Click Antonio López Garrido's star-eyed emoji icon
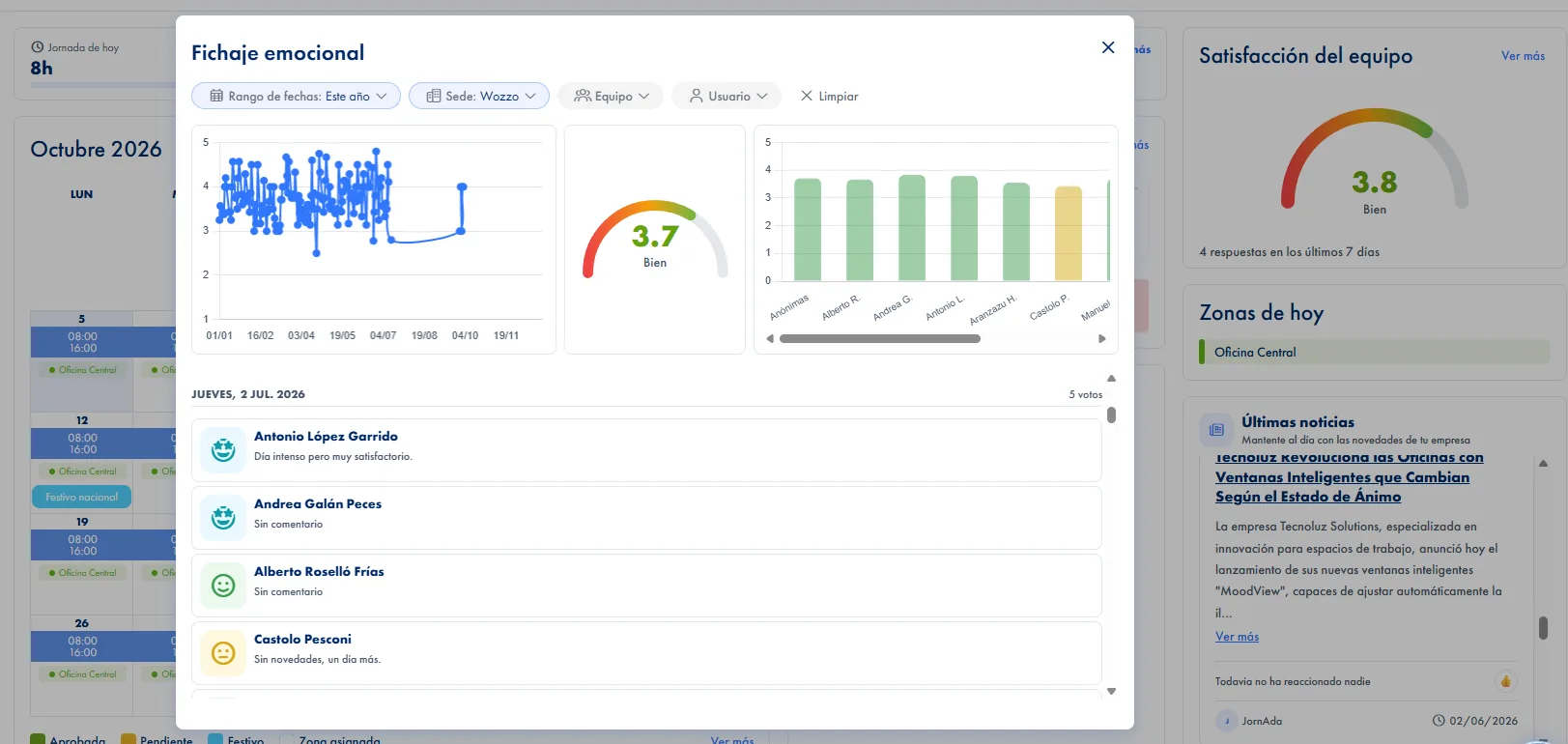Viewport: 1568px width, 744px height. [223, 450]
